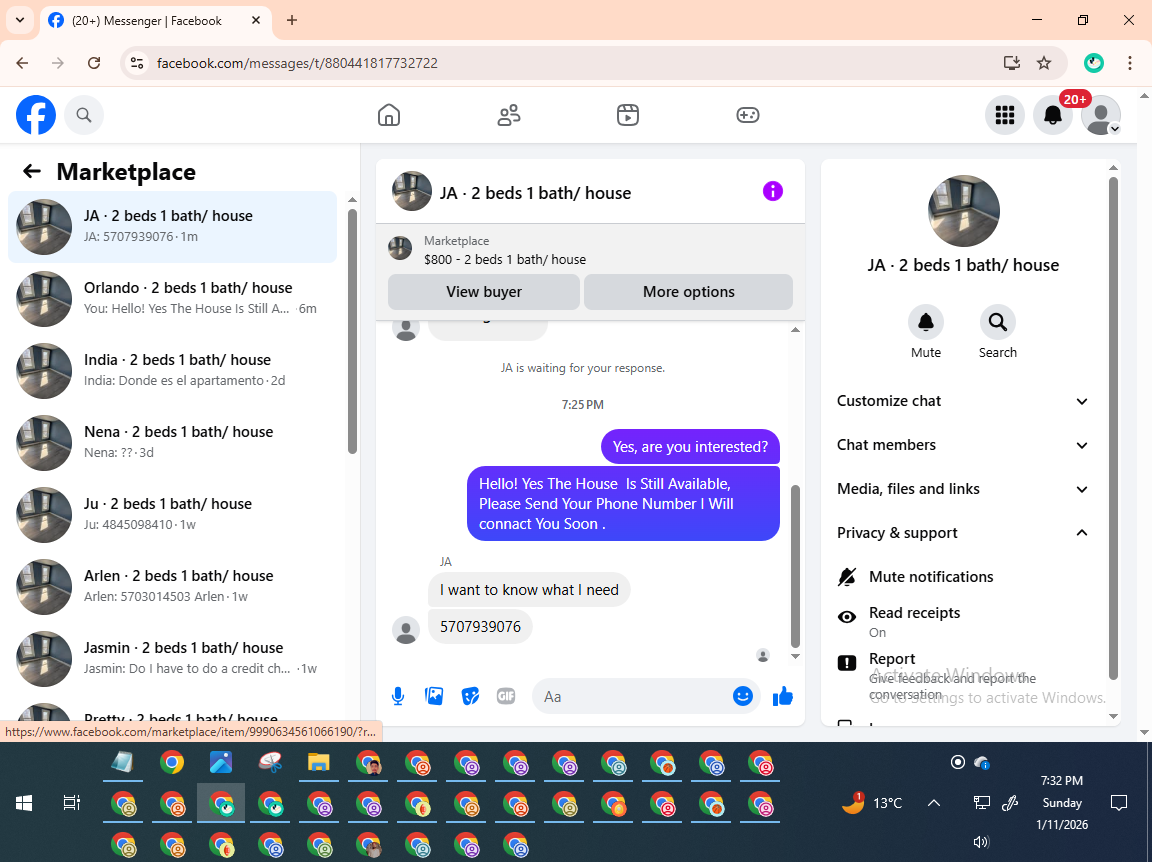
Task: Click the chat messages scrollbar
Action: pos(795,566)
